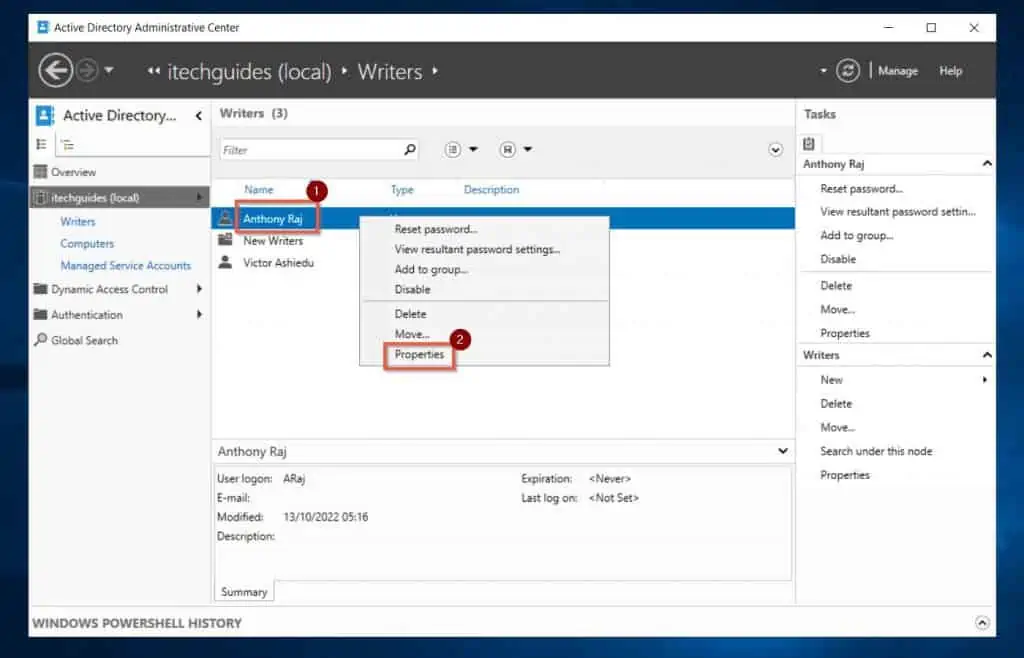Screen dimensions: 1024x658
Task: Expand the itechguides (local) node arrow
Action: (x=199, y=197)
